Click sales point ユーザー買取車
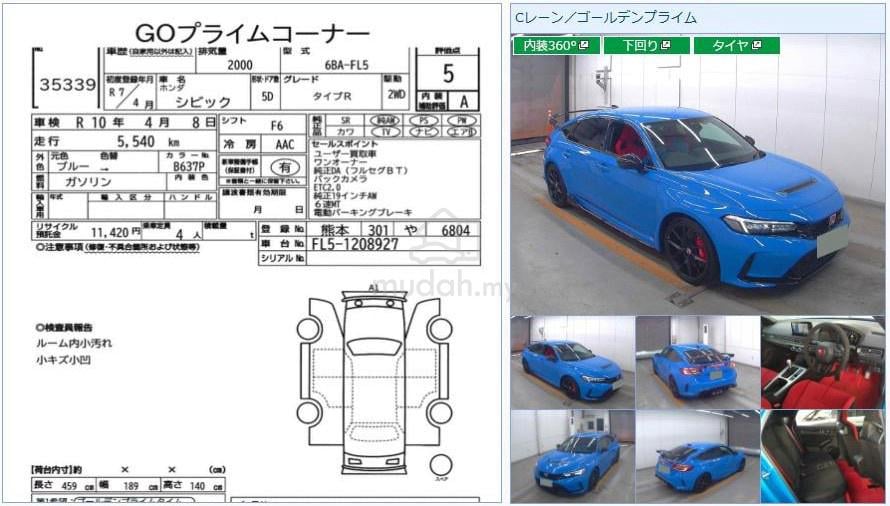This screenshot has width=890, height=506. pyautogui.click(x=345, y=153)
